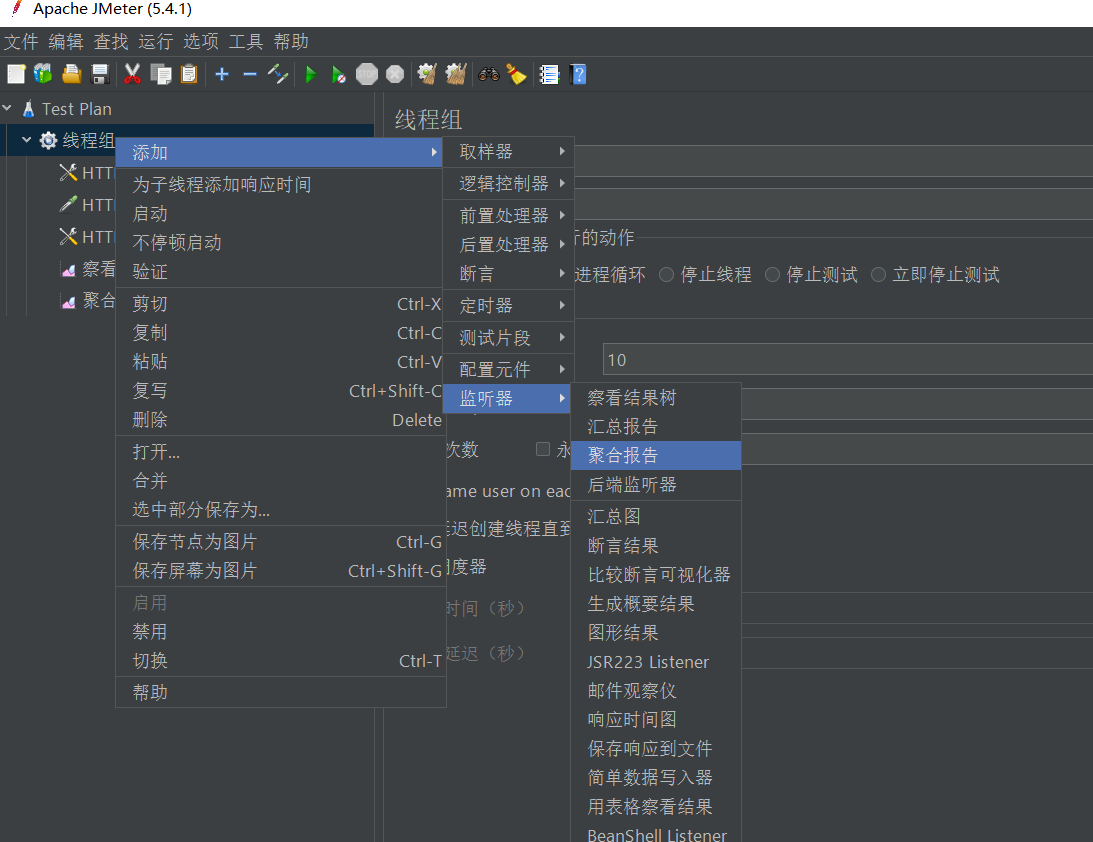Screen dimensions: 1093x842
Task: Choose 汇总报告 listener entry
Action: [655, 426]
